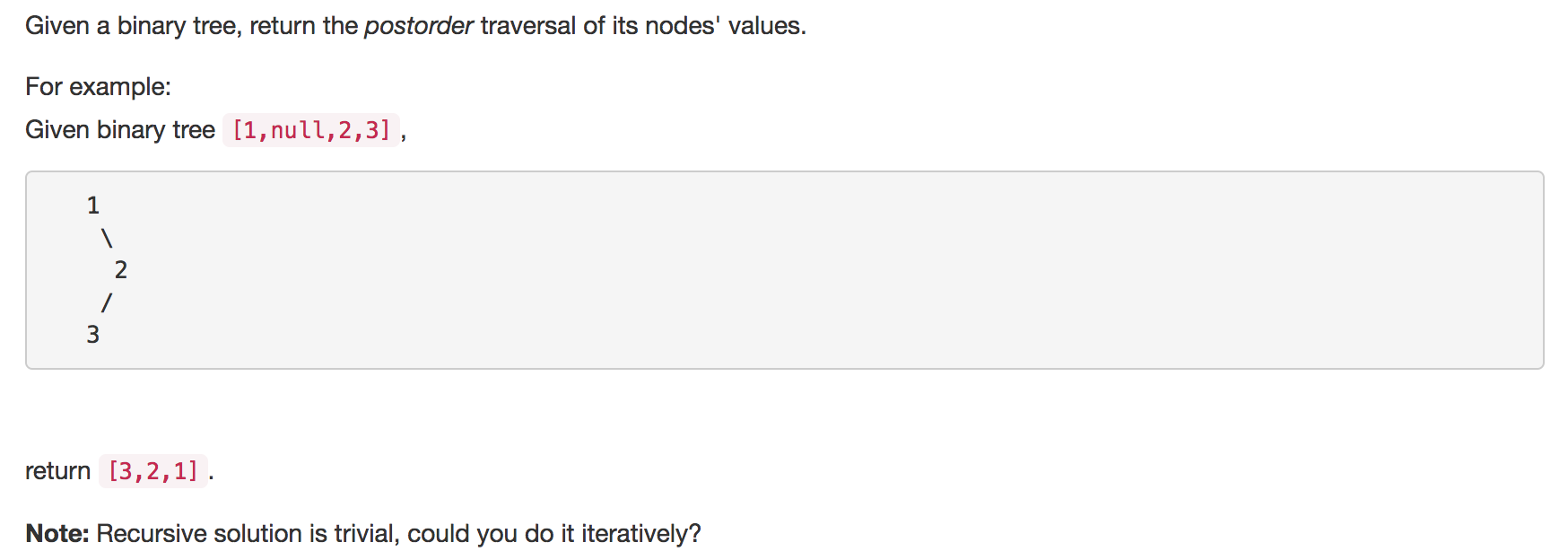
Task: Click the word "values." ending first sentence
Action: [x=767, y=26]
